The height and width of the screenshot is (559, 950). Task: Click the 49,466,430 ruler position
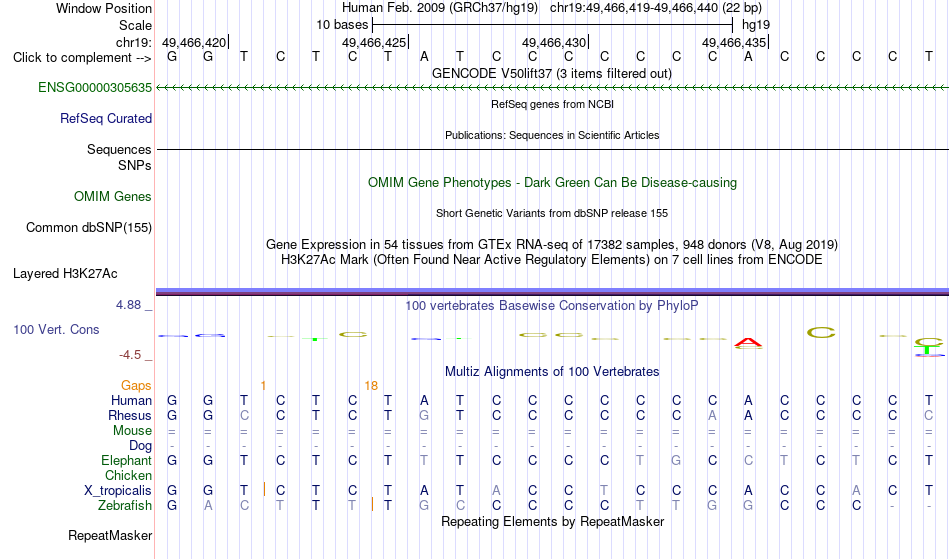[554, 42]
